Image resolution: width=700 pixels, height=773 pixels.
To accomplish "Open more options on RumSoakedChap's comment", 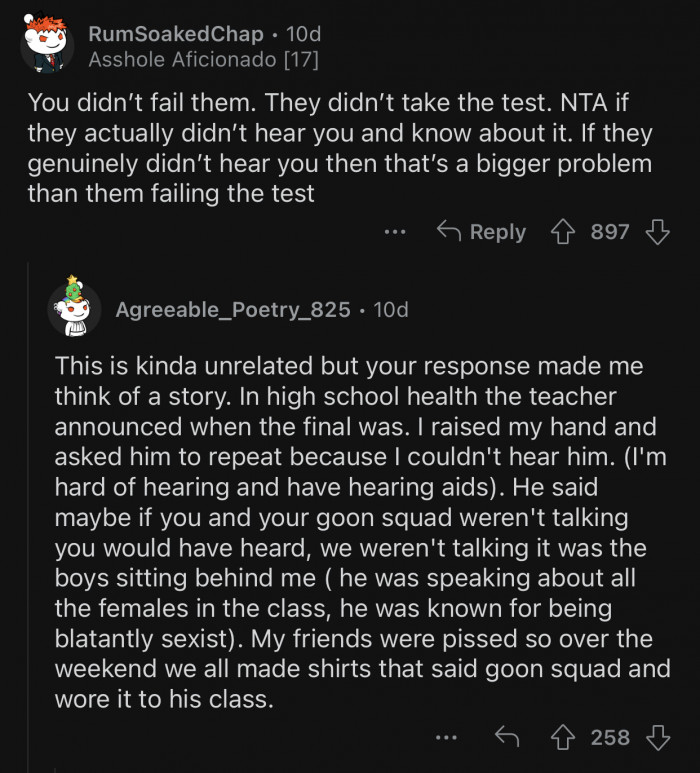I will pos(396,232).
